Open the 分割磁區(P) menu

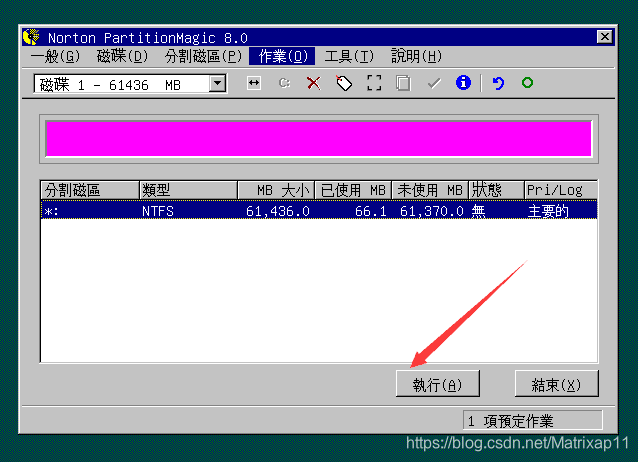coord(203,56)
